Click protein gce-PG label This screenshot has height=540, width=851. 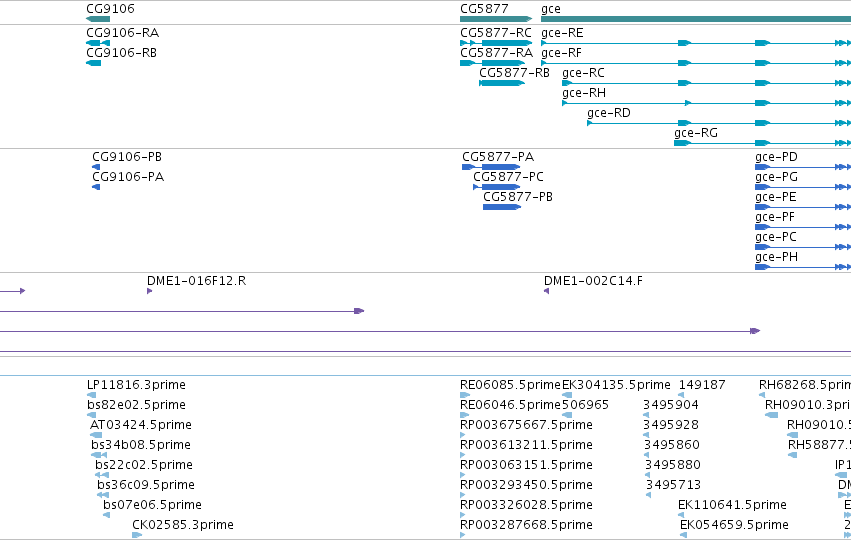pos(776,177)
